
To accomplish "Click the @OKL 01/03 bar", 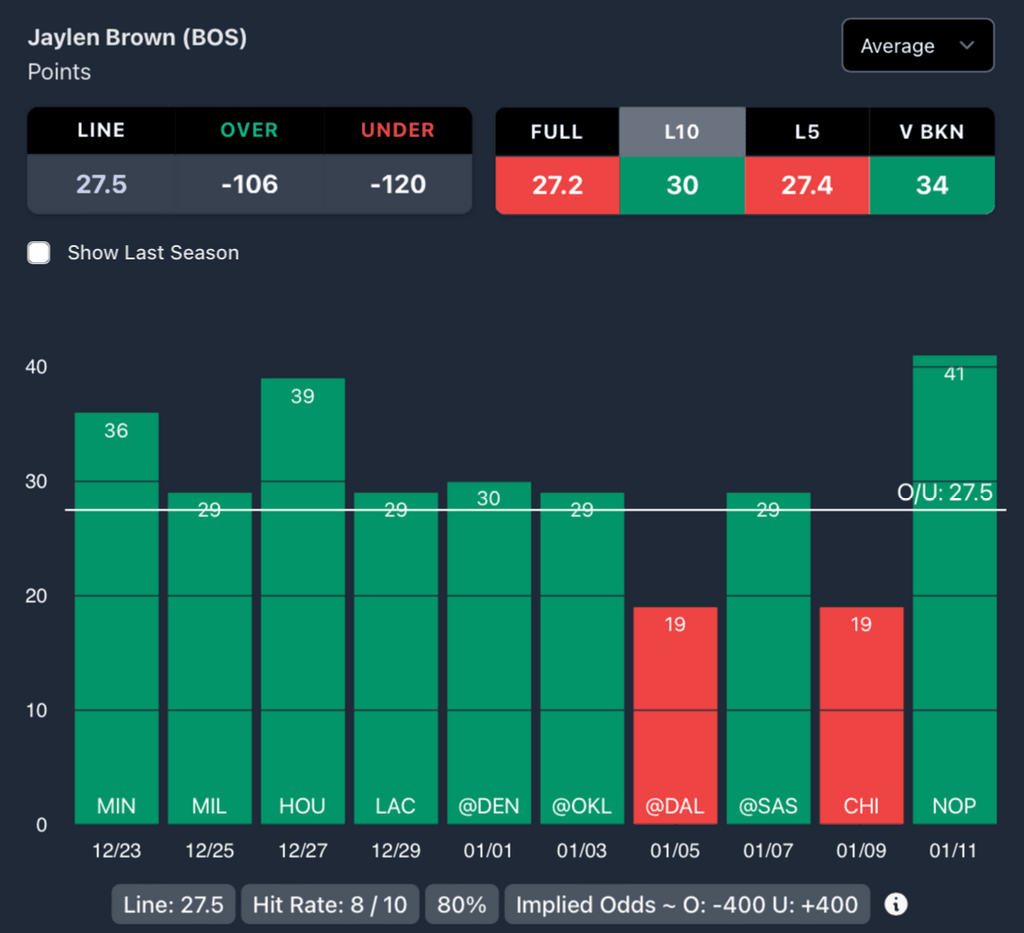I will (x=582, y=658).
